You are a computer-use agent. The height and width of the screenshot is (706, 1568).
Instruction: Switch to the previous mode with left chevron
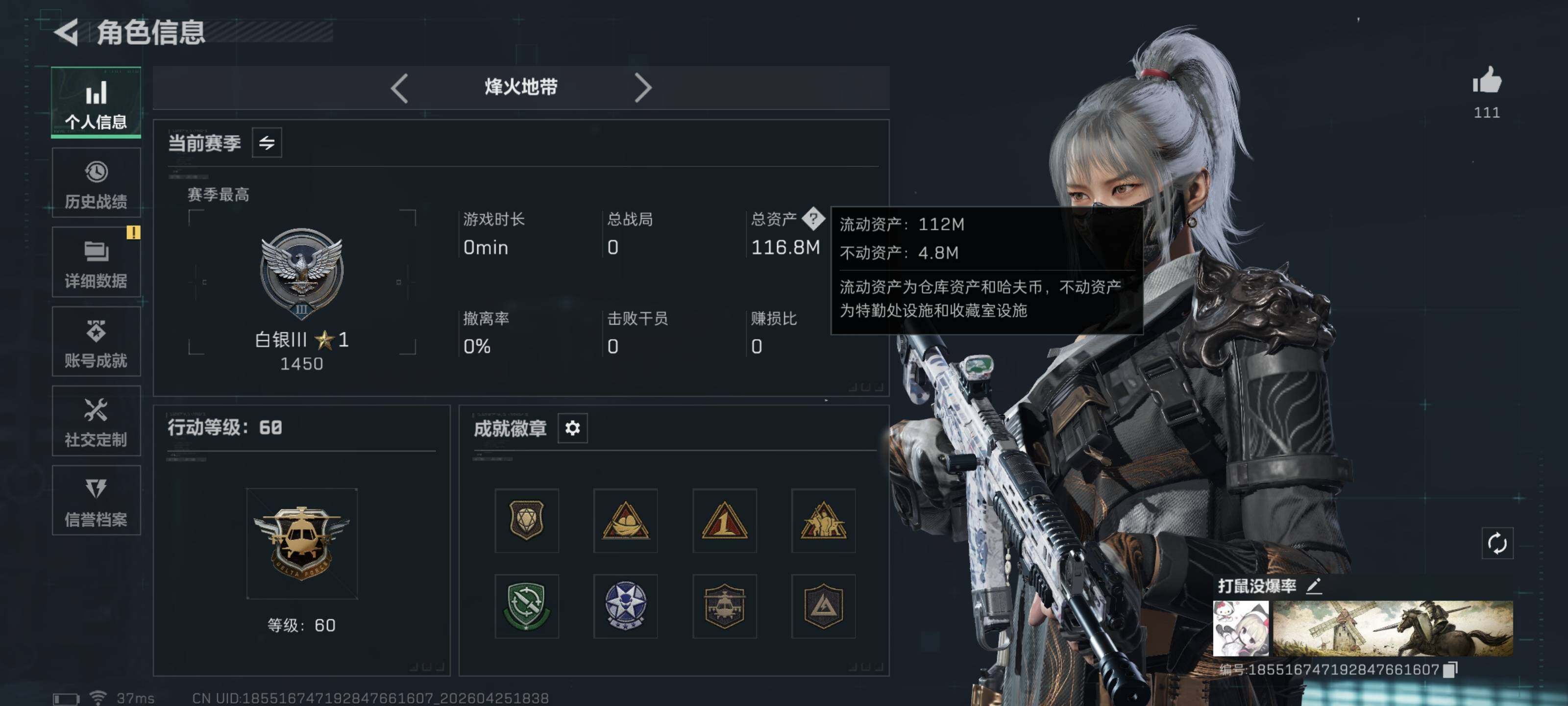(x=399, y=88)
